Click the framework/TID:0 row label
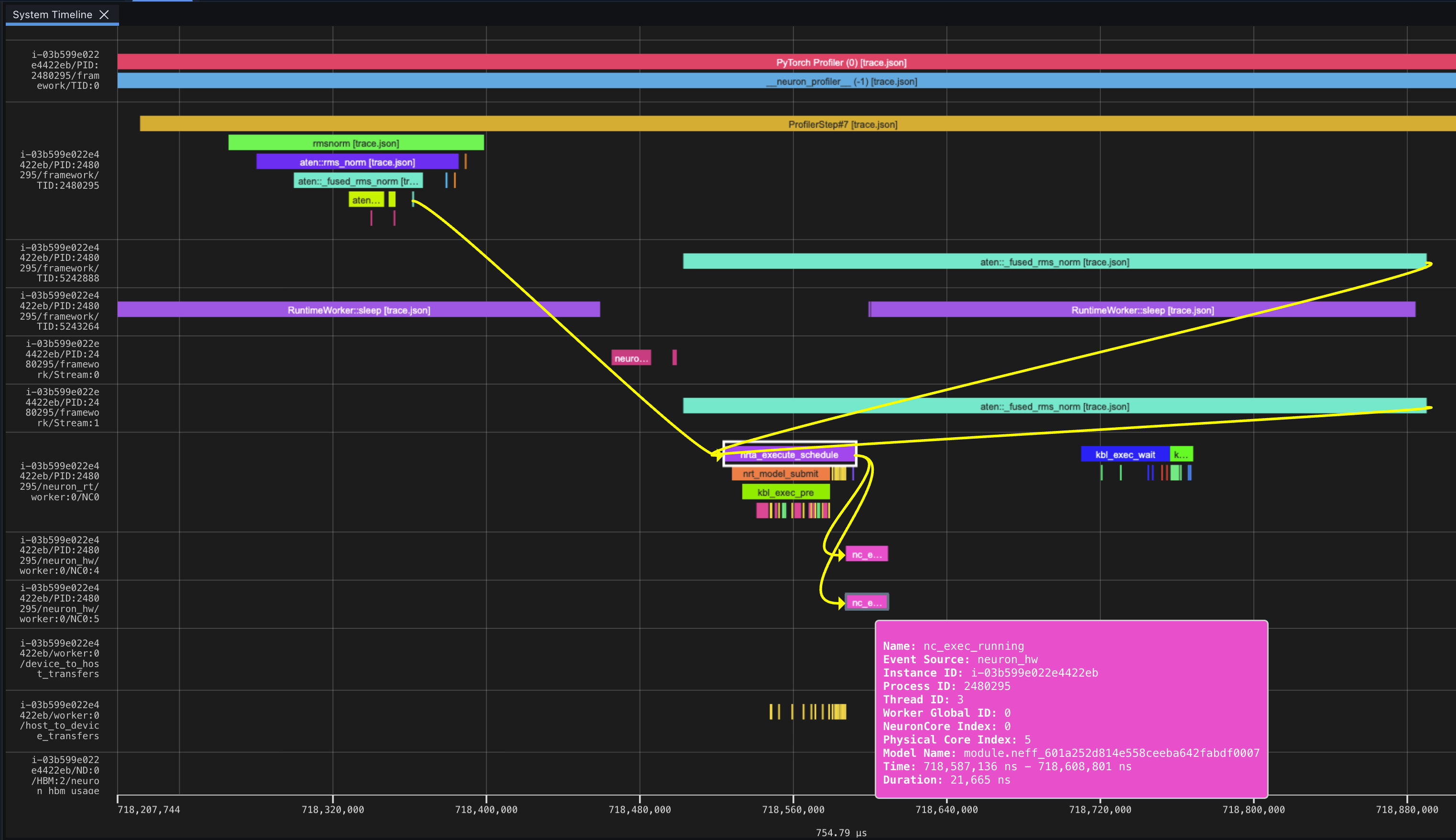The width and height of the screenshot is (1456, 840). click(65, 70)
